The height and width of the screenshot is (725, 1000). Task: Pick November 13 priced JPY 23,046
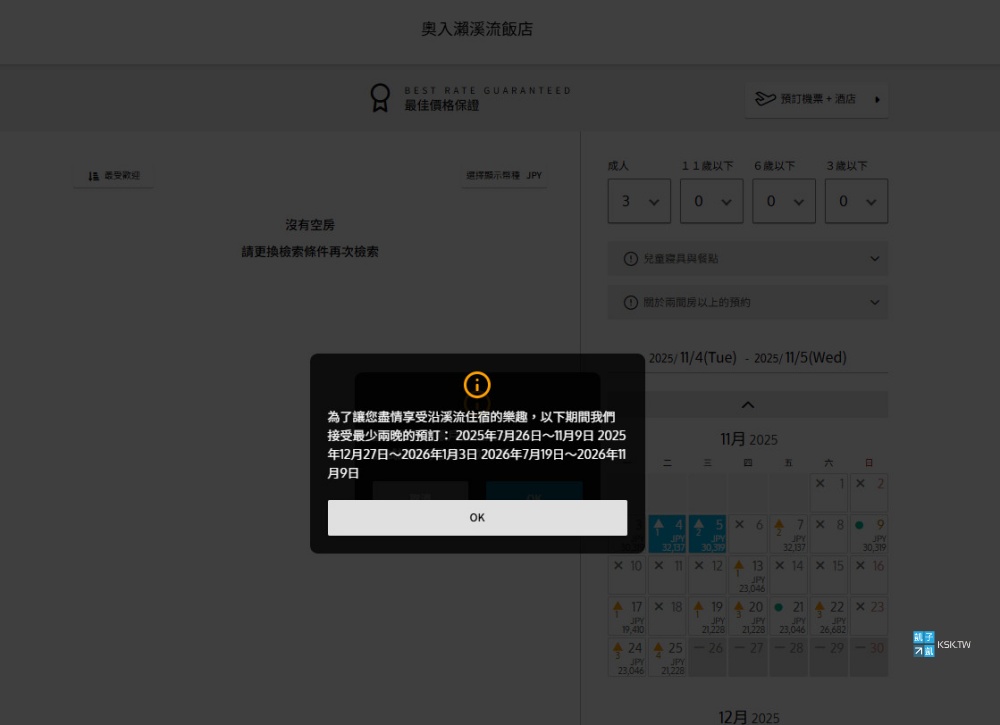pos(747,575)
